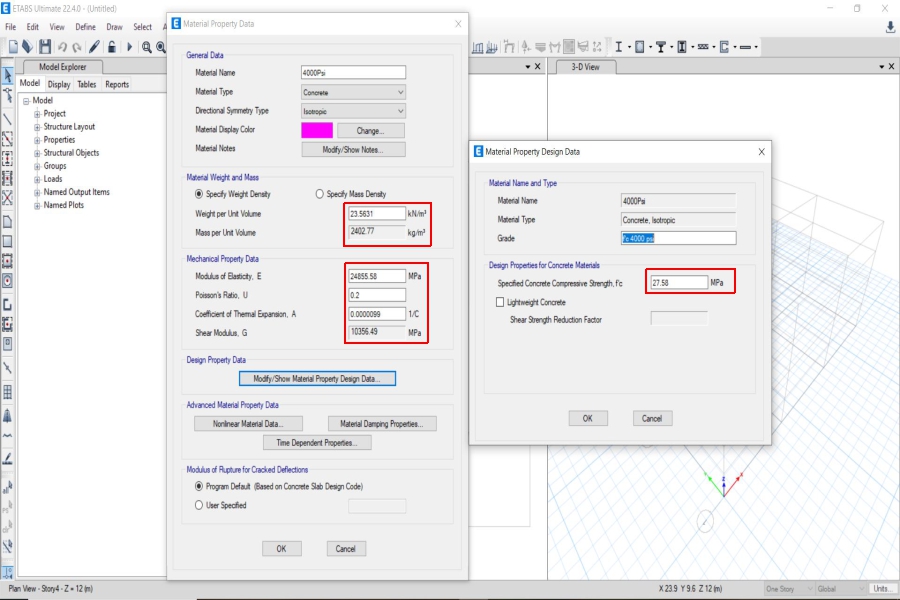The image size is (900, 600).
Task: Click the Save floppy disk icon
Action: click(x=45, y=47)
